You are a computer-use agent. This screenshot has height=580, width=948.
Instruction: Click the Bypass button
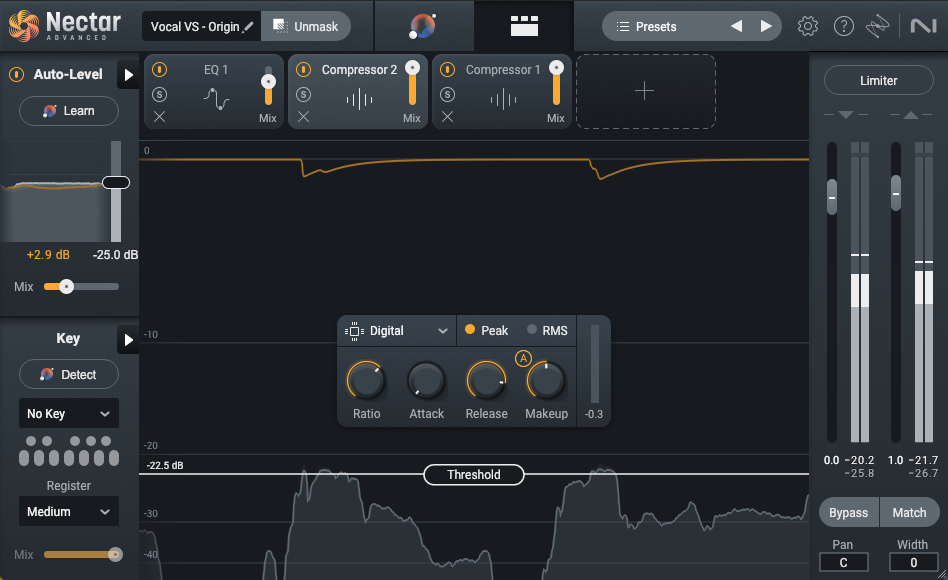pyautogui.click(x=848, y=513)
